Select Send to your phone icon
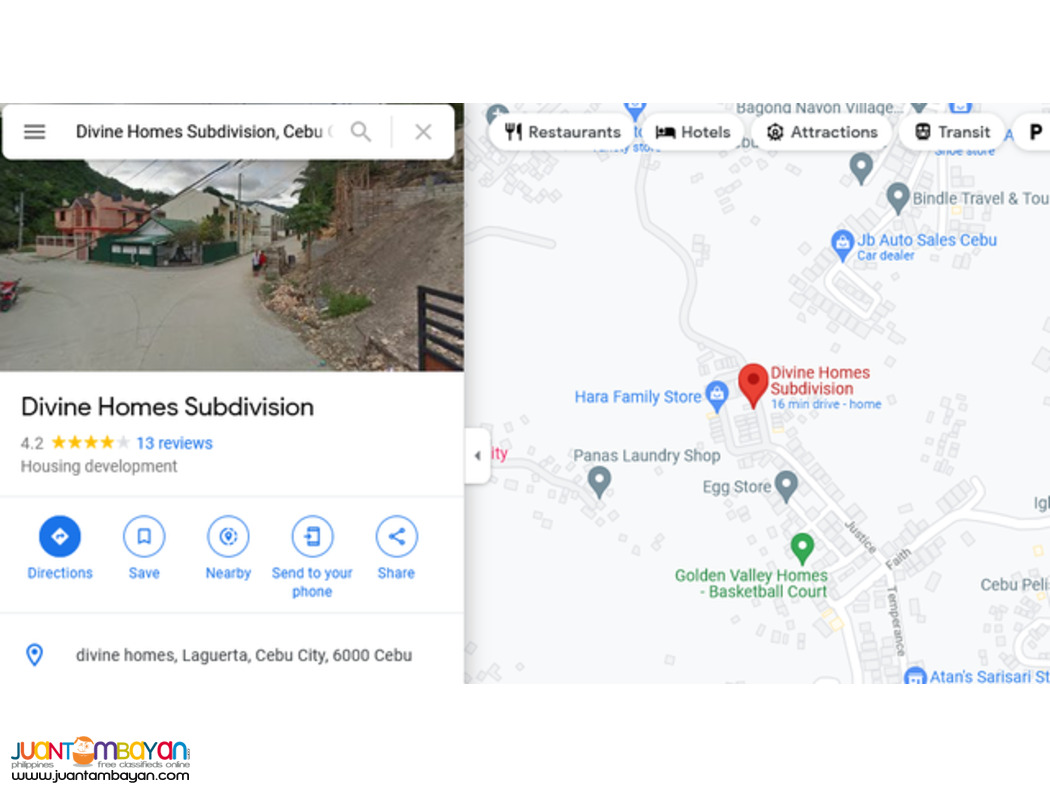This screenshot has height=788, width=1050. [x=312, y=536]
